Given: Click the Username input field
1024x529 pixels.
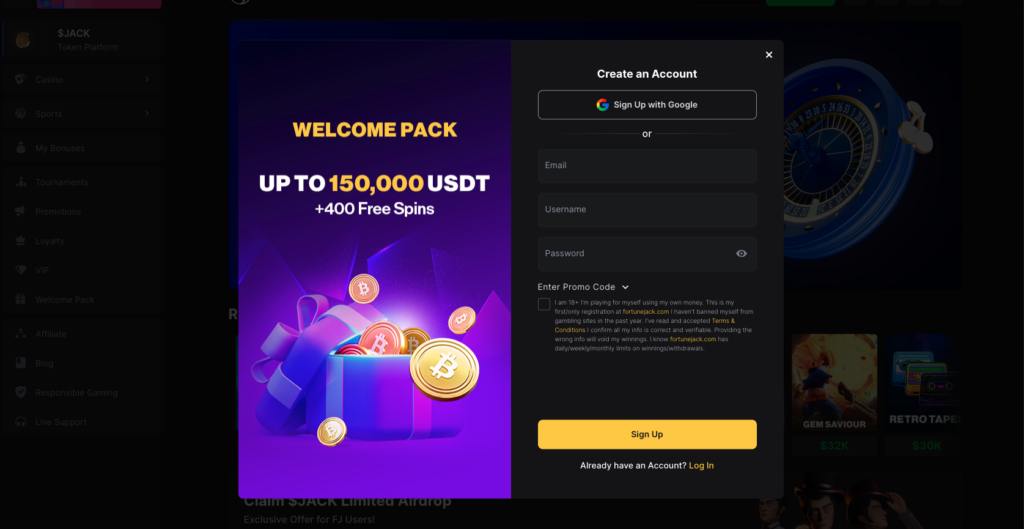Looking at the screenshot, I should (647, 210).
